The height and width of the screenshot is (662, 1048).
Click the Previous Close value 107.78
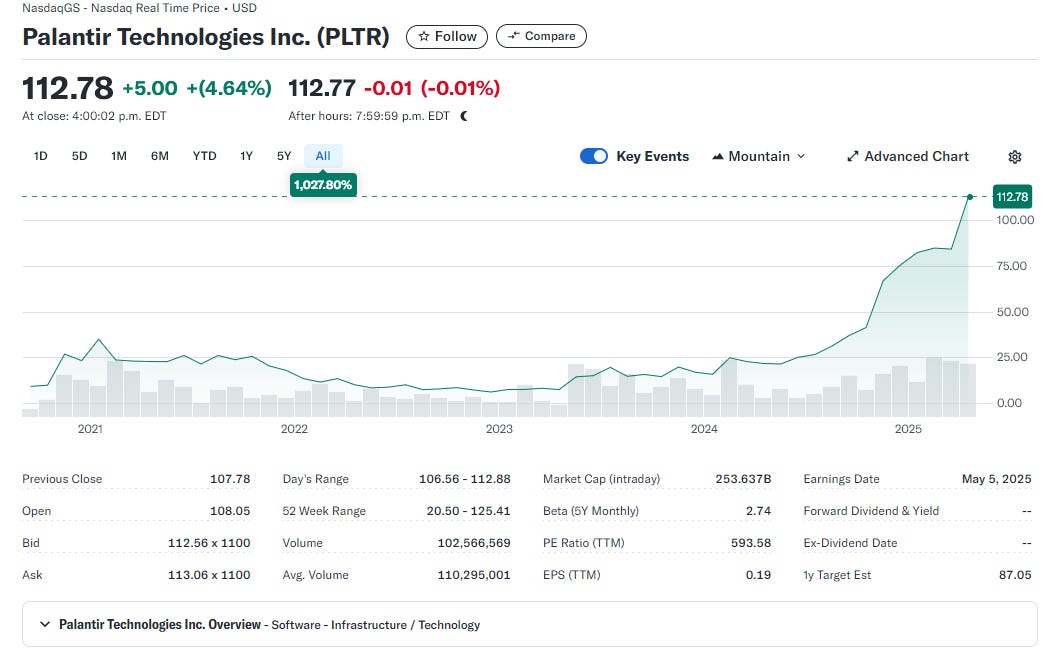coord(230,479)
